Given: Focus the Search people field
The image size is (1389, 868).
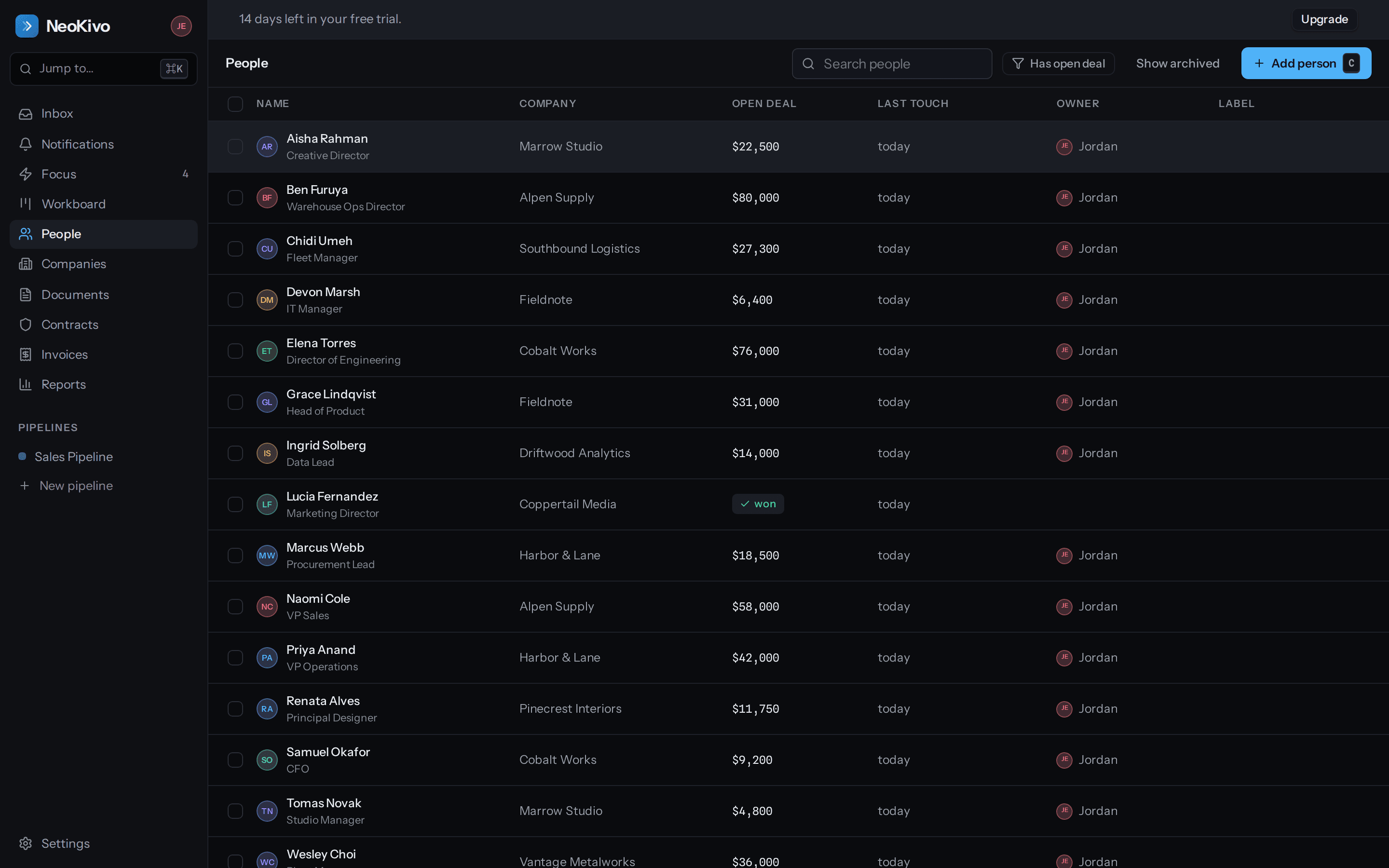Looking at the screenshot, I should click(891, 64).
